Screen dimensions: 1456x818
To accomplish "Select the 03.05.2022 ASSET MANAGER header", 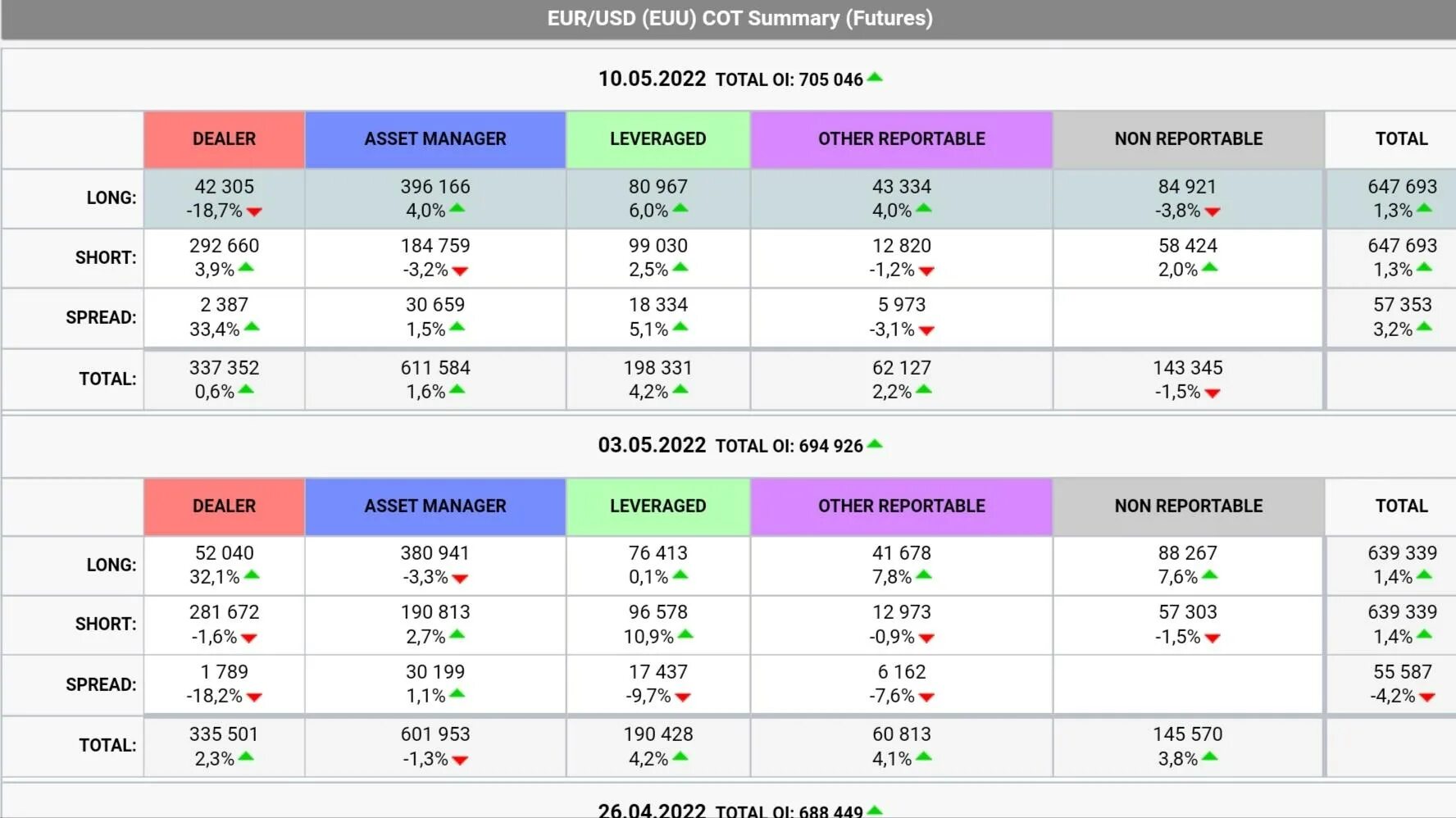I will point(435,507).
